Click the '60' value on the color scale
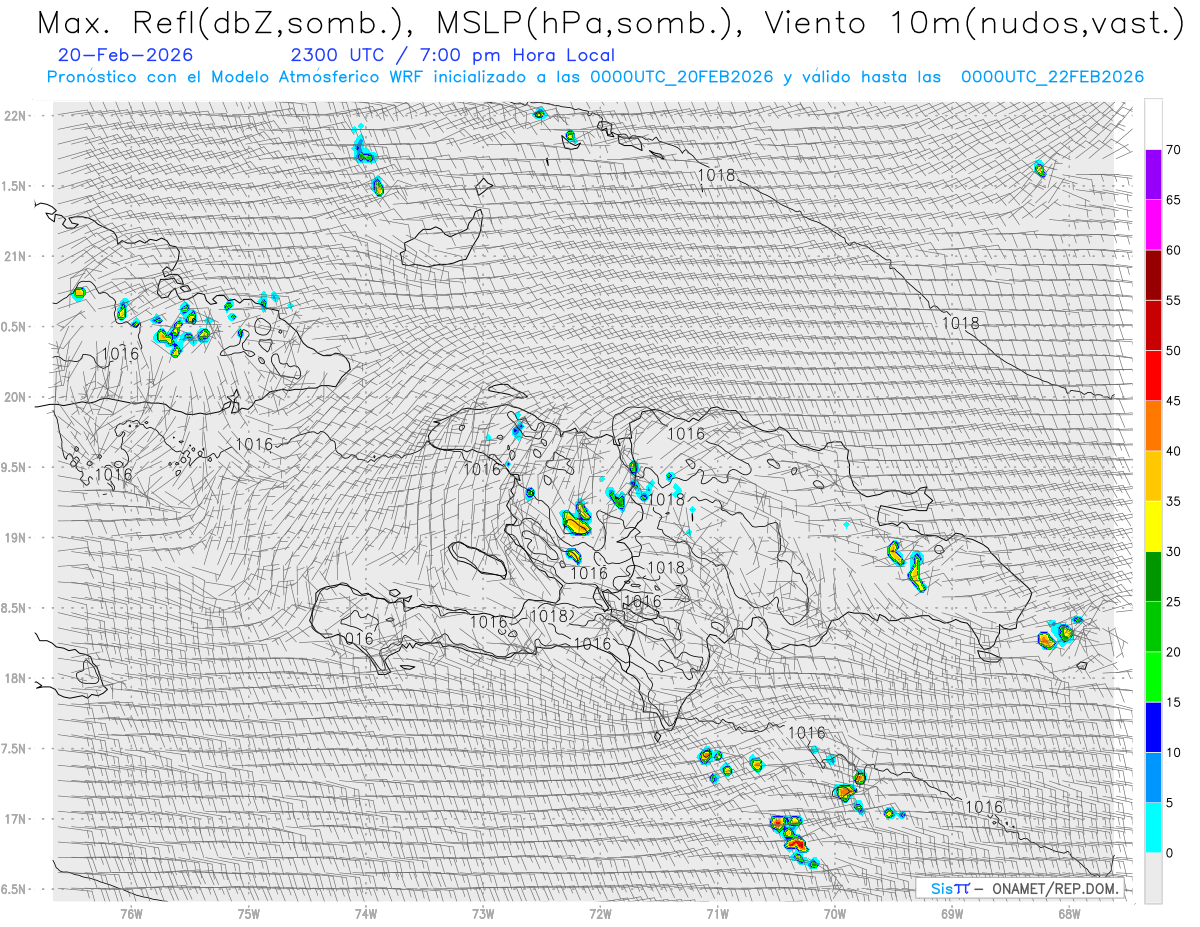1200x927 pixels. 1173,250
